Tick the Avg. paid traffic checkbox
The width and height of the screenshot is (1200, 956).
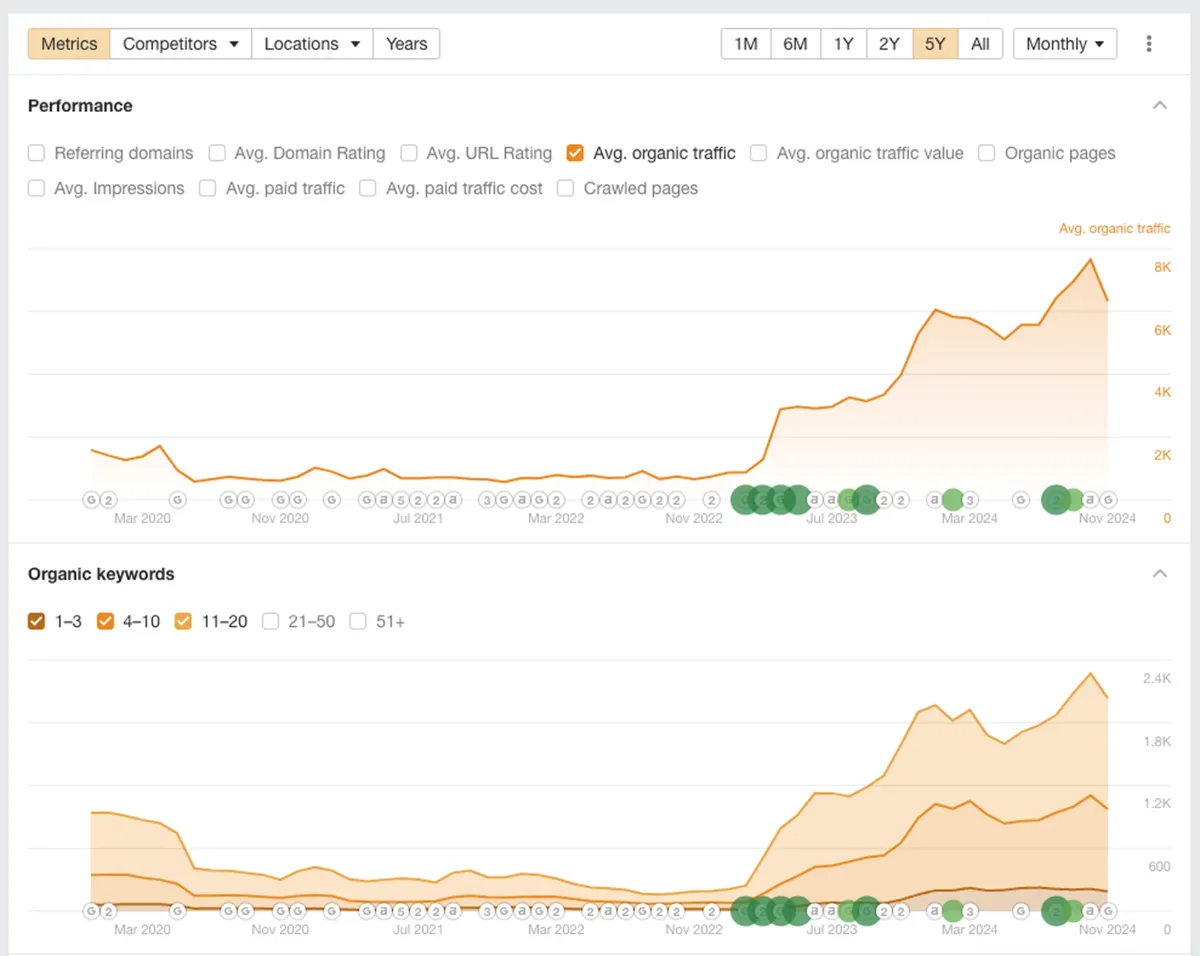208,188
